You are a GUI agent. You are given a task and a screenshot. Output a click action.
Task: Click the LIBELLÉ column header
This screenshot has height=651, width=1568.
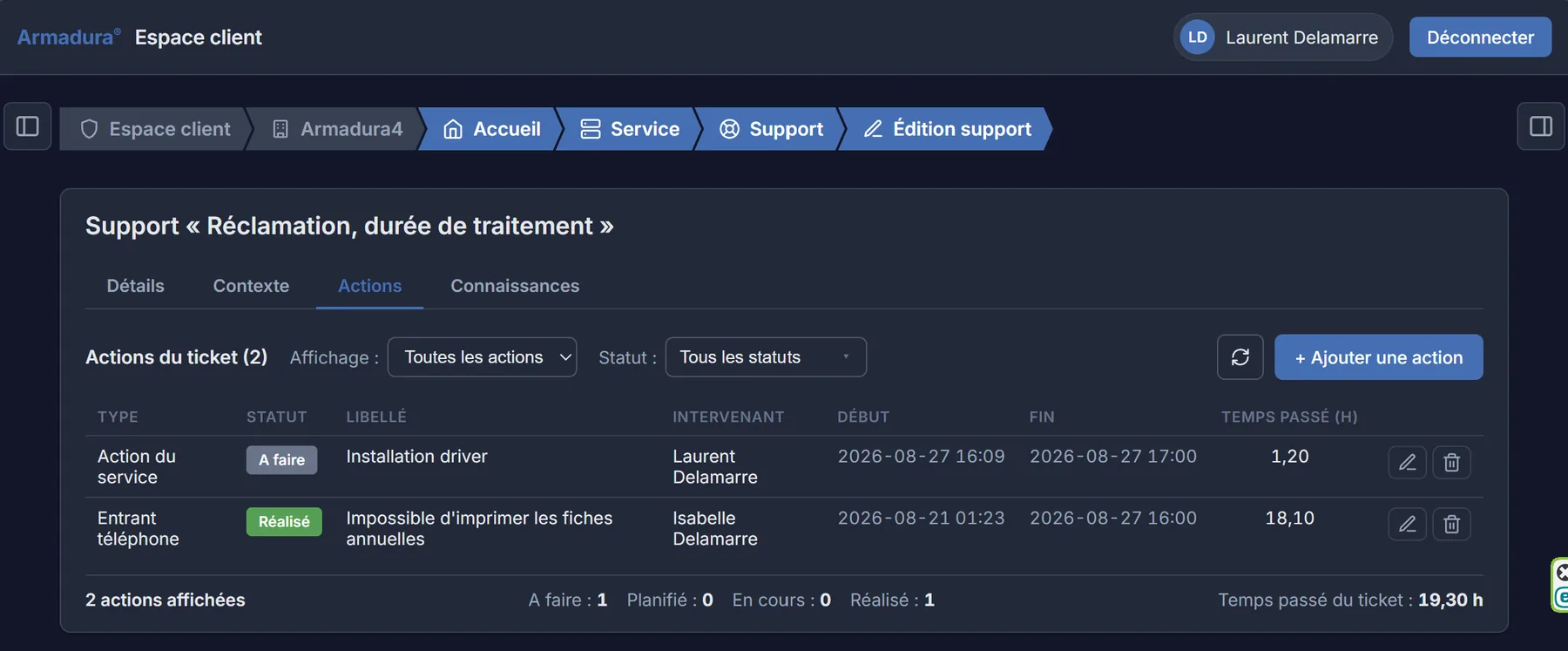pyautogui.click(x=376, y=417)
